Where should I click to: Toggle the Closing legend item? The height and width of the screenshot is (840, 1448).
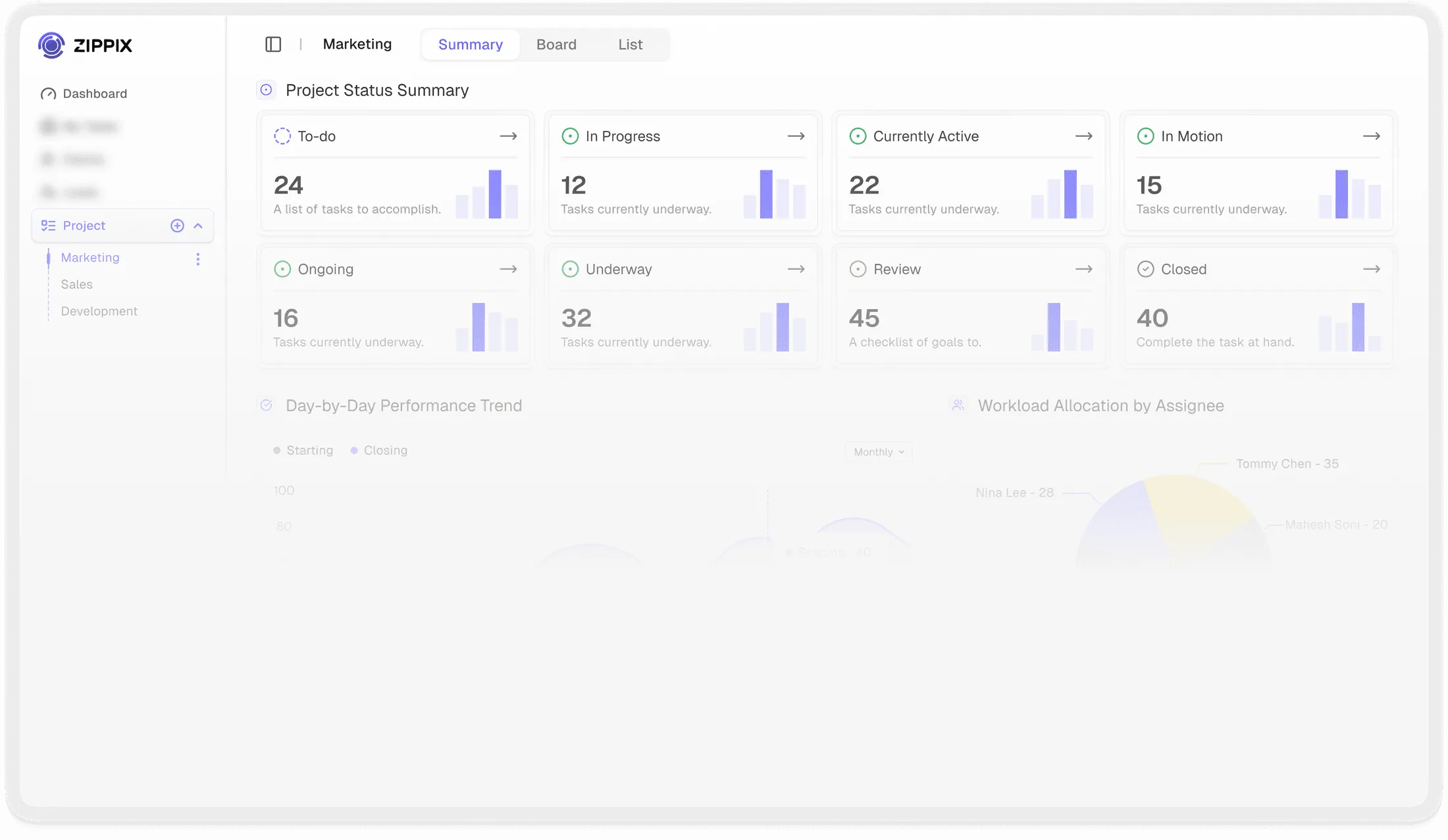[x=379, y=450]
